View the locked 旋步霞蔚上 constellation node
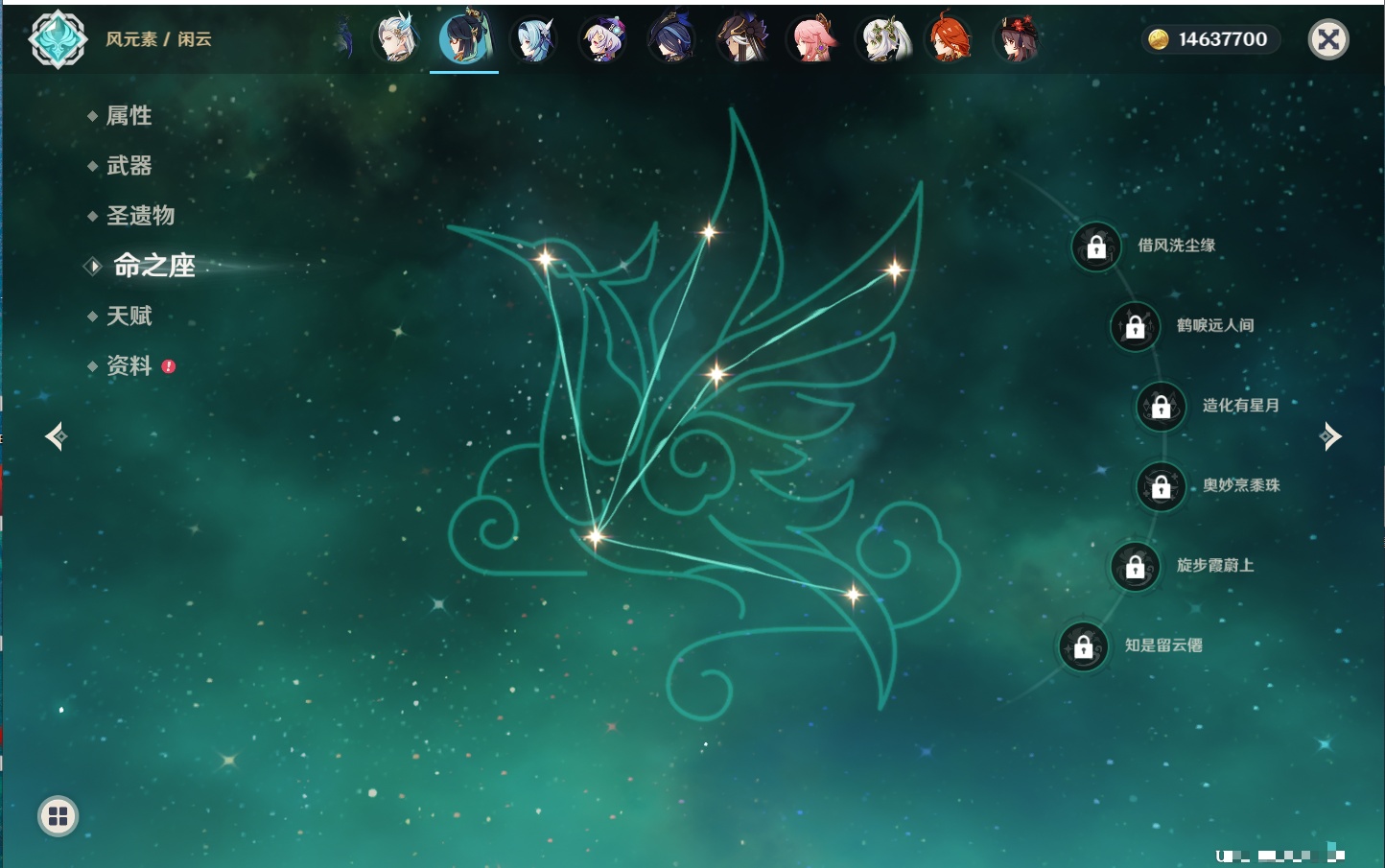Screen dimensions: 1385x868 pyautogui.click(x=1136, y=567)
